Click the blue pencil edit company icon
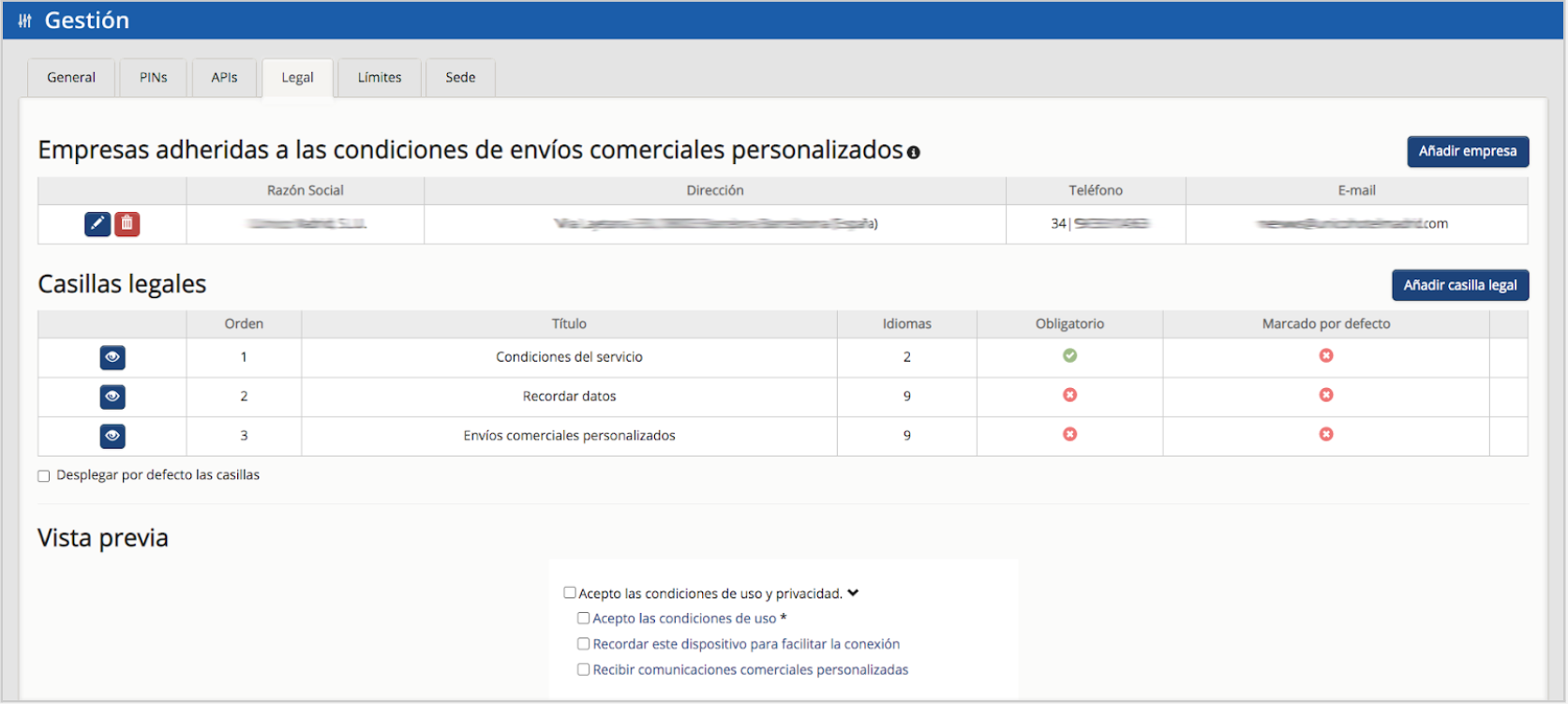 (x=97, y=224)
